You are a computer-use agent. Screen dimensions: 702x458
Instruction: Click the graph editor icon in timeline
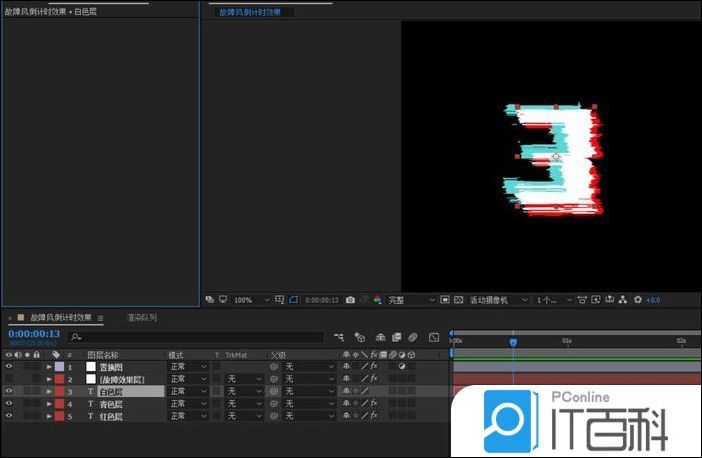[434, 337]
